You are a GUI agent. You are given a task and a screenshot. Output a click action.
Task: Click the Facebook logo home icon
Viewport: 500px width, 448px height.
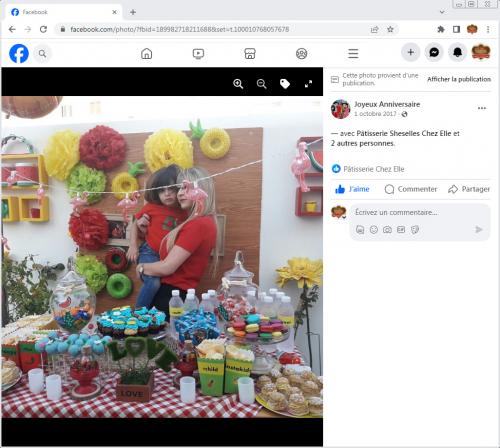pos(19,53)
